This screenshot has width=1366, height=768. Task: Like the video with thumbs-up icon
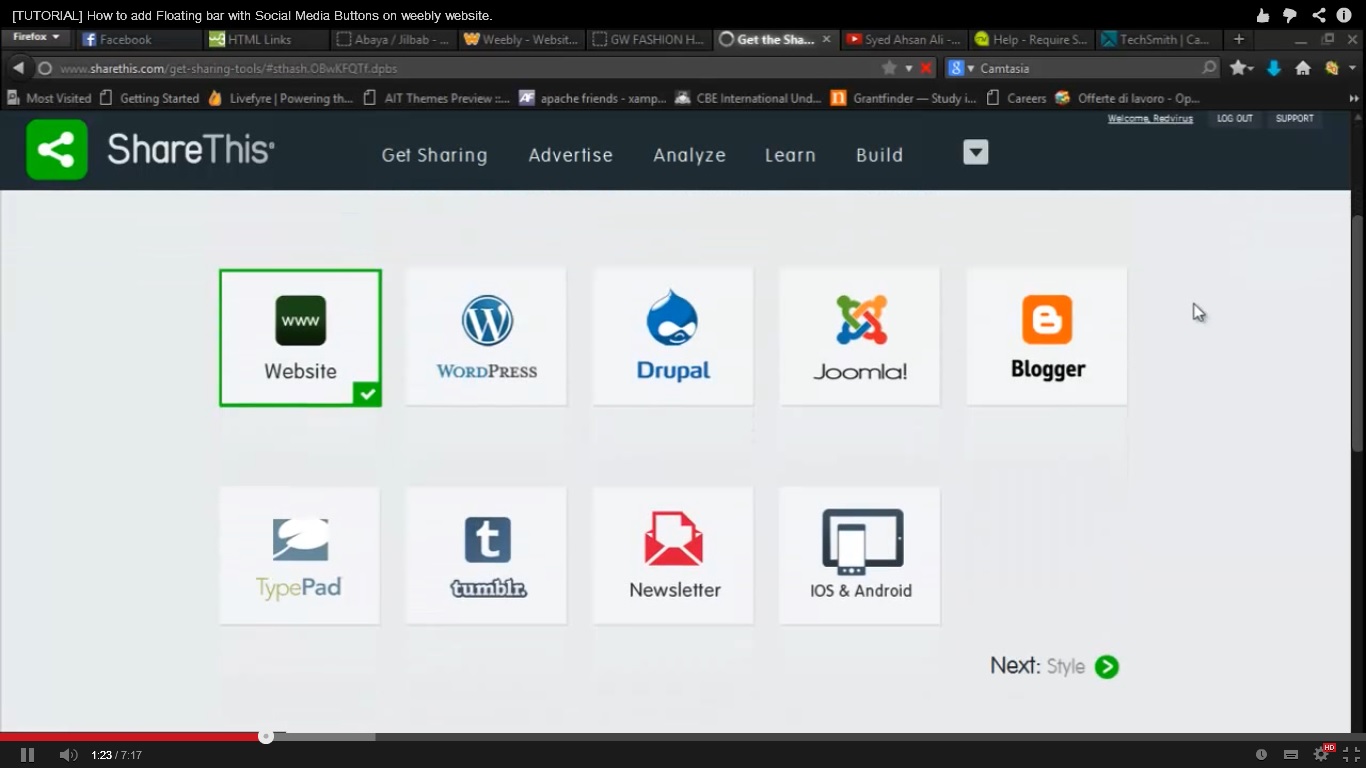pyautogui.click(x=1263, y=15)
